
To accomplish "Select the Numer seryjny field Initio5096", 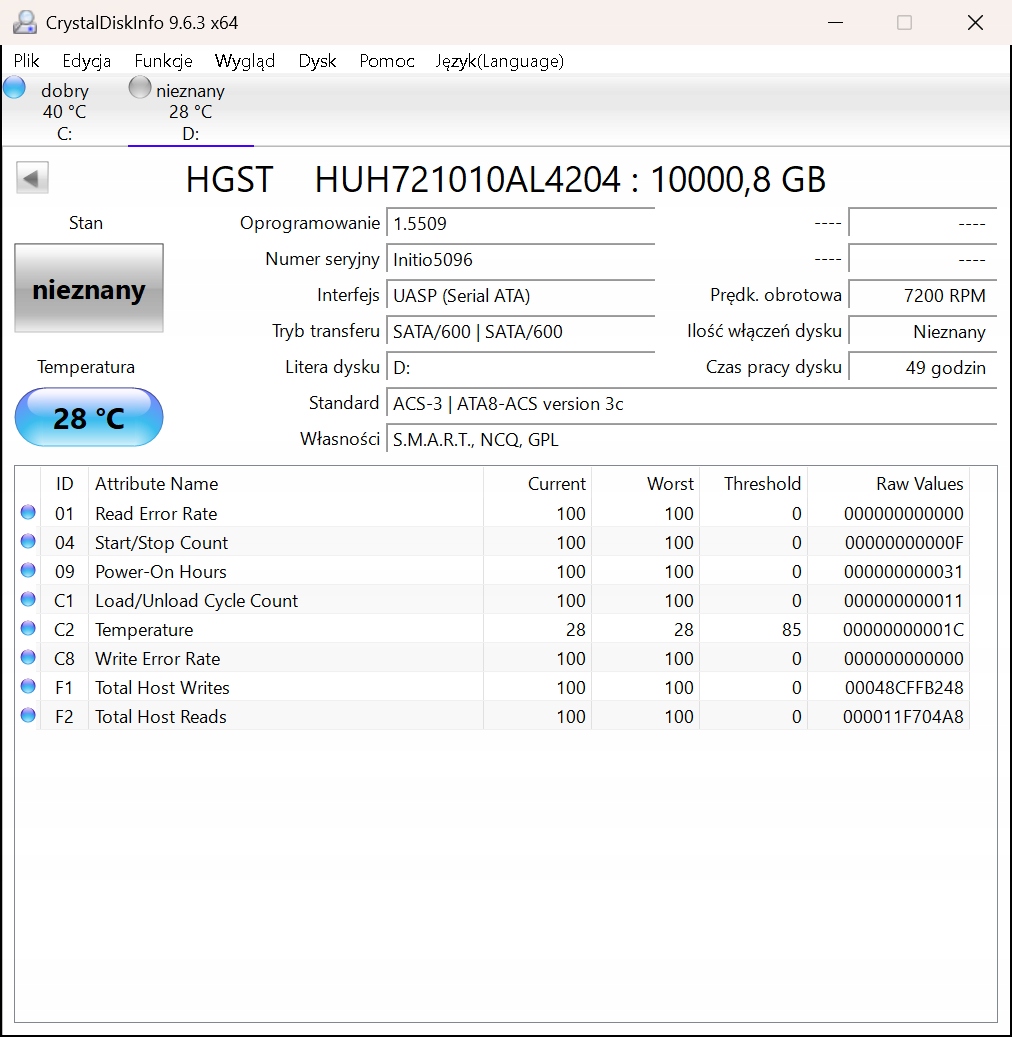I will [x=520, y=260].
